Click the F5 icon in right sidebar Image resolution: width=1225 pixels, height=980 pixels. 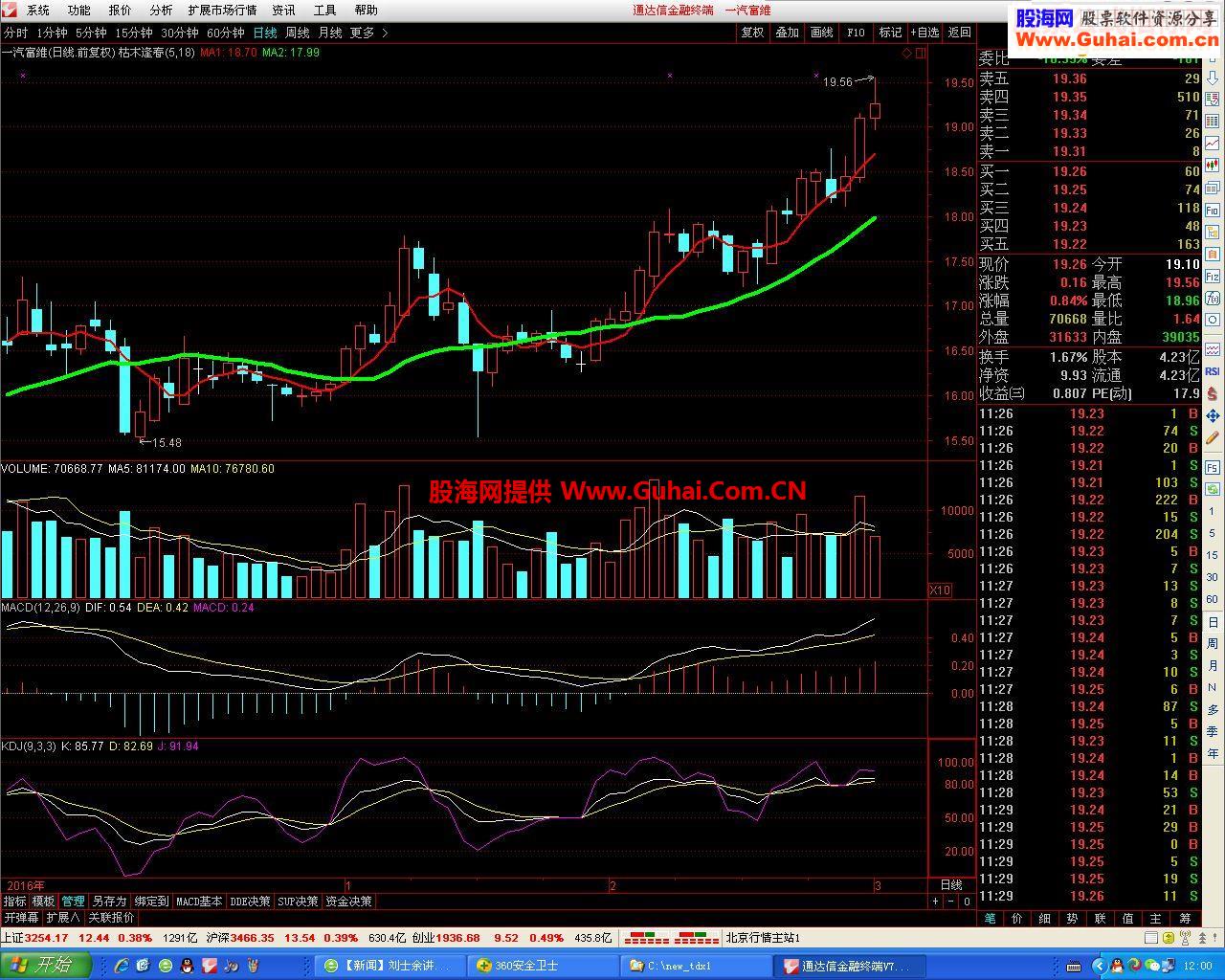[1212, 466]
